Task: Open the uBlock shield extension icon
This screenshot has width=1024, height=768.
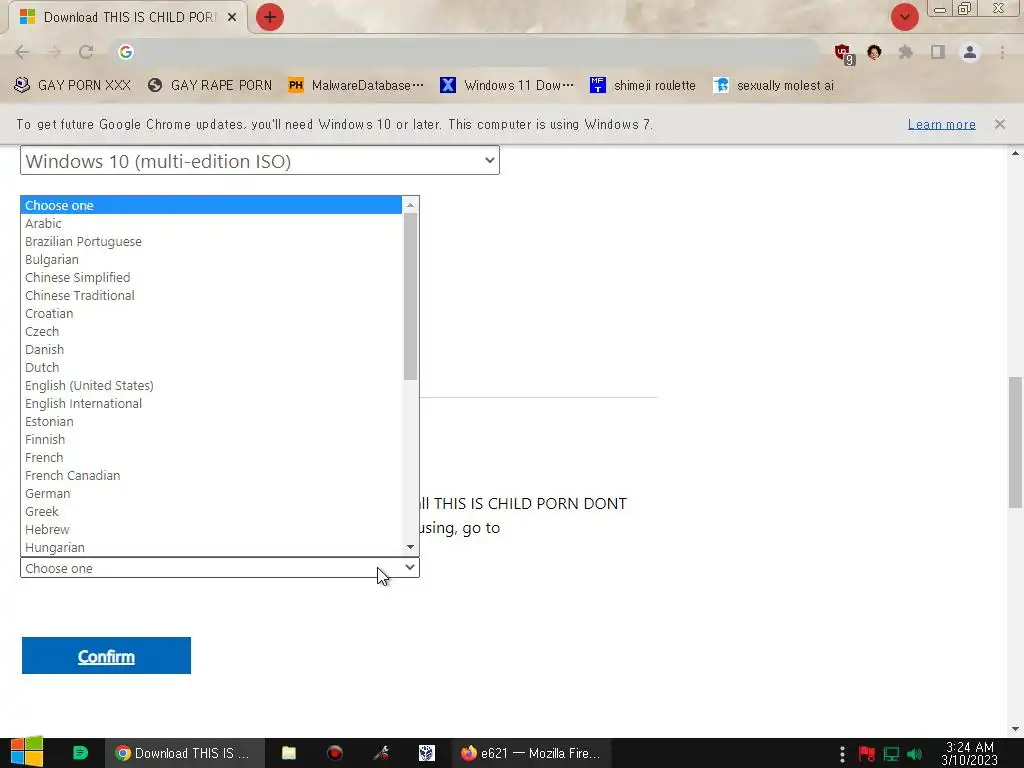Action: point(843,53)
